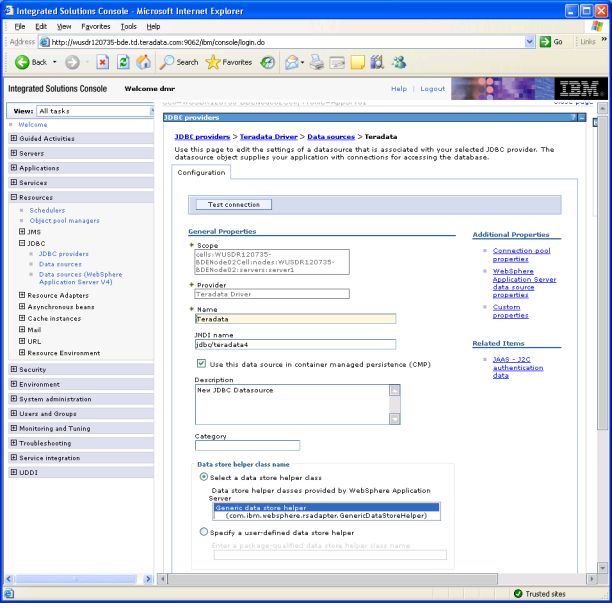The width and height of the screenshot is (612, 608).
Task: Select 'Specify a user-defined data store helper' radio
Action: [x=203, y=532]
